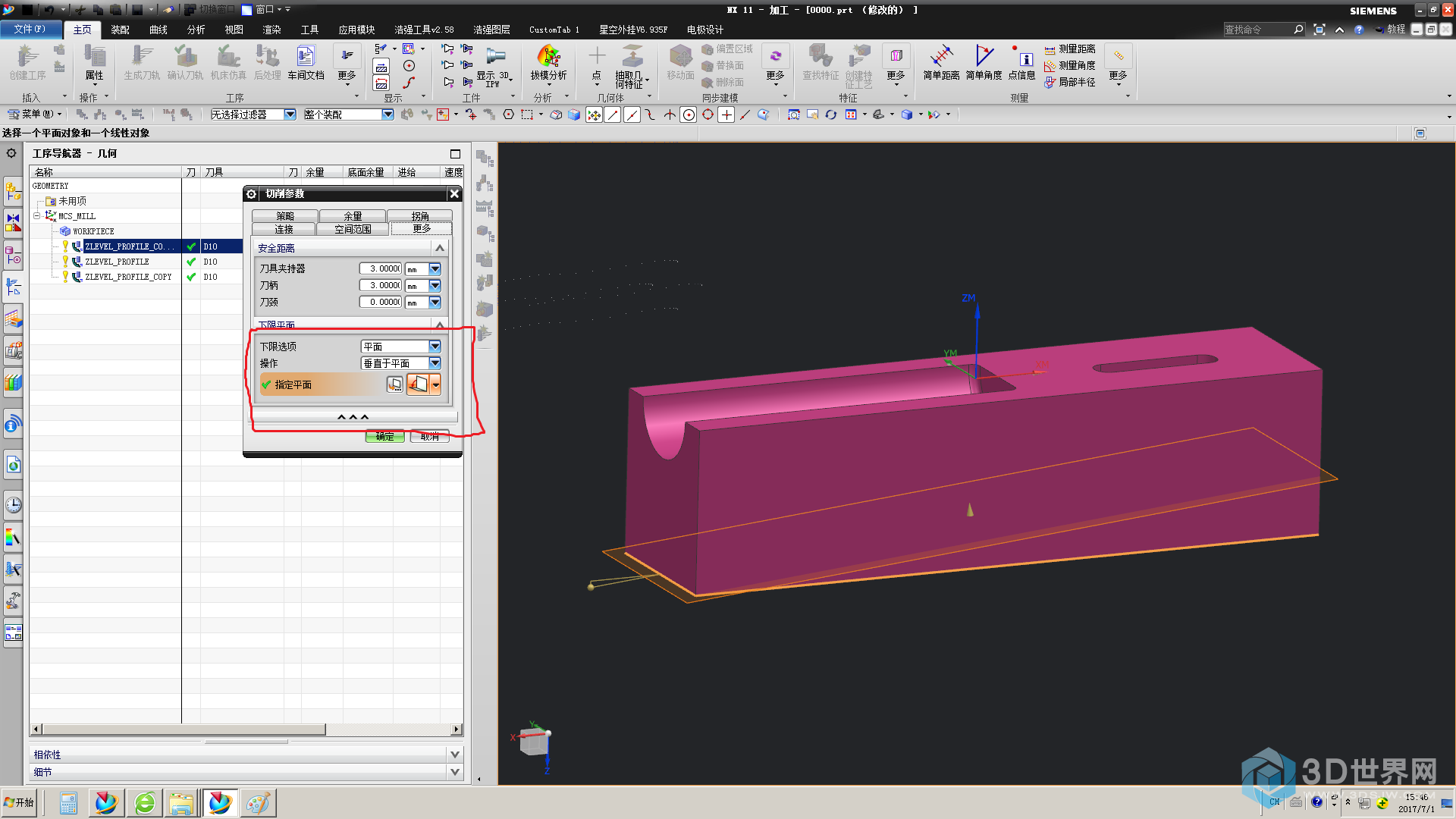Open 指定平面 plane type arrow
This screenshot has width=1456, height=819.
click(435, 384)
